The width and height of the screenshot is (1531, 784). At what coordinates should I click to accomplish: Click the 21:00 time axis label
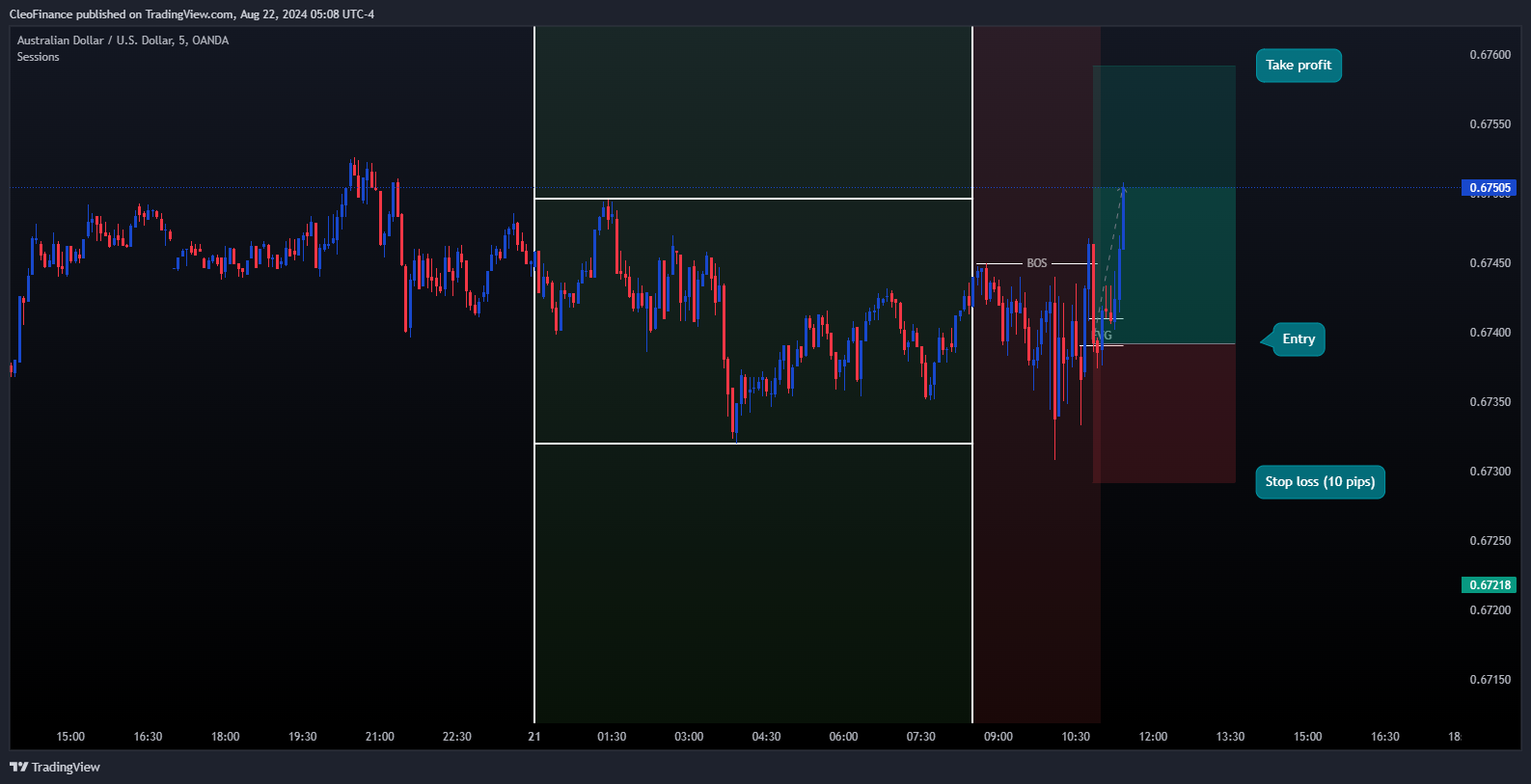tap(379, 737)
